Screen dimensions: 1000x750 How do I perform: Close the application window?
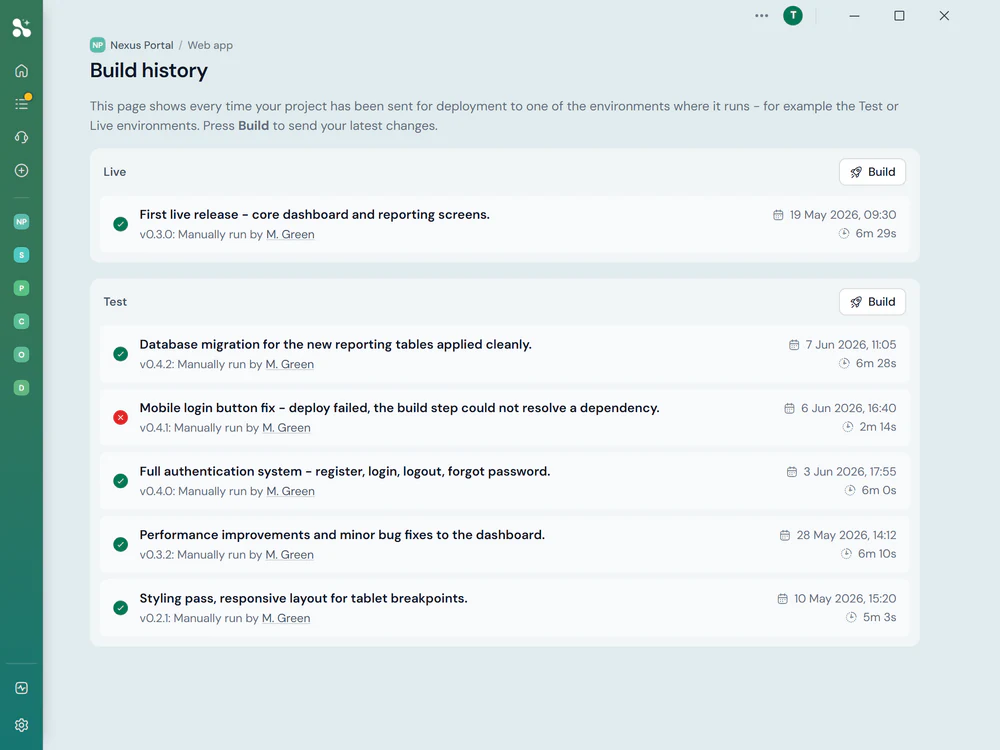click(944, 15)
